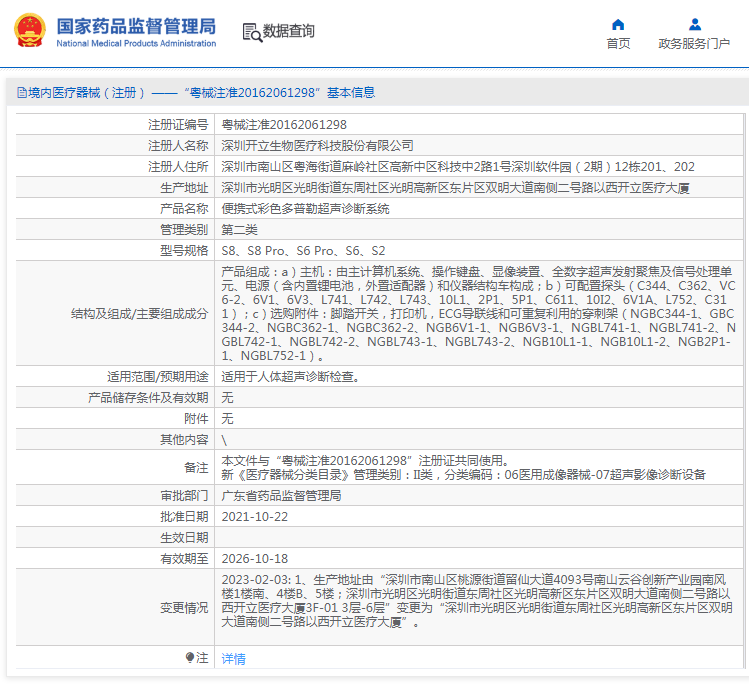
Task: Click the approval date 2021-10-22
Action: (254, 517)
